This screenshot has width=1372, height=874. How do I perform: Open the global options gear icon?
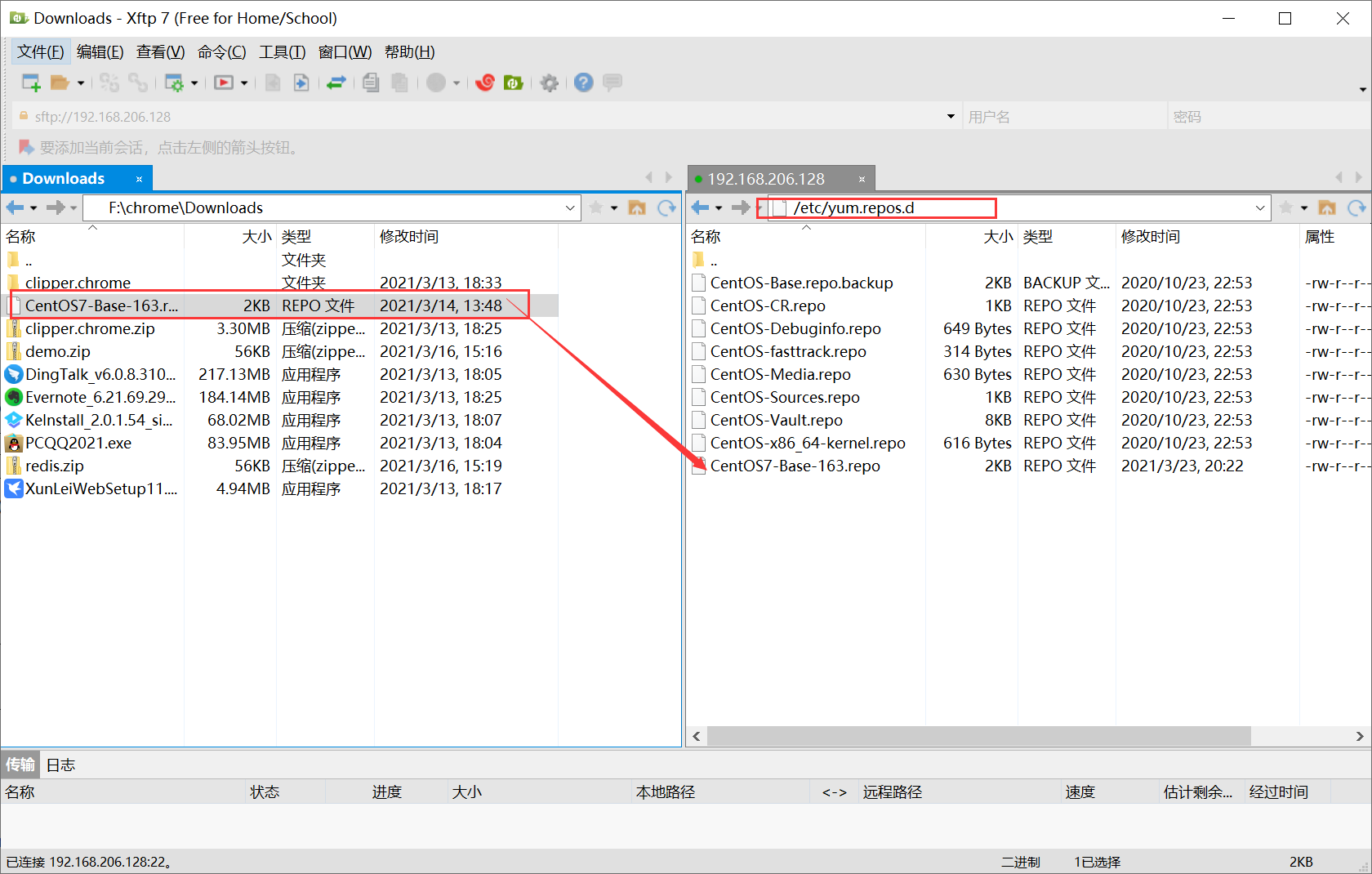[x=549, y=82]
